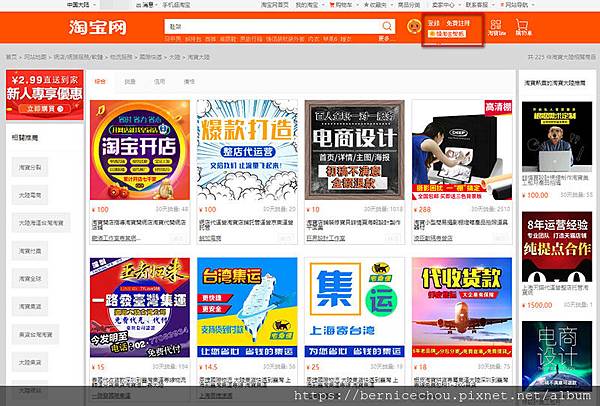The image size is (600, 406).
Task: Open the 电商设计 recommended image in right sidebar
Action: [557, 356]
